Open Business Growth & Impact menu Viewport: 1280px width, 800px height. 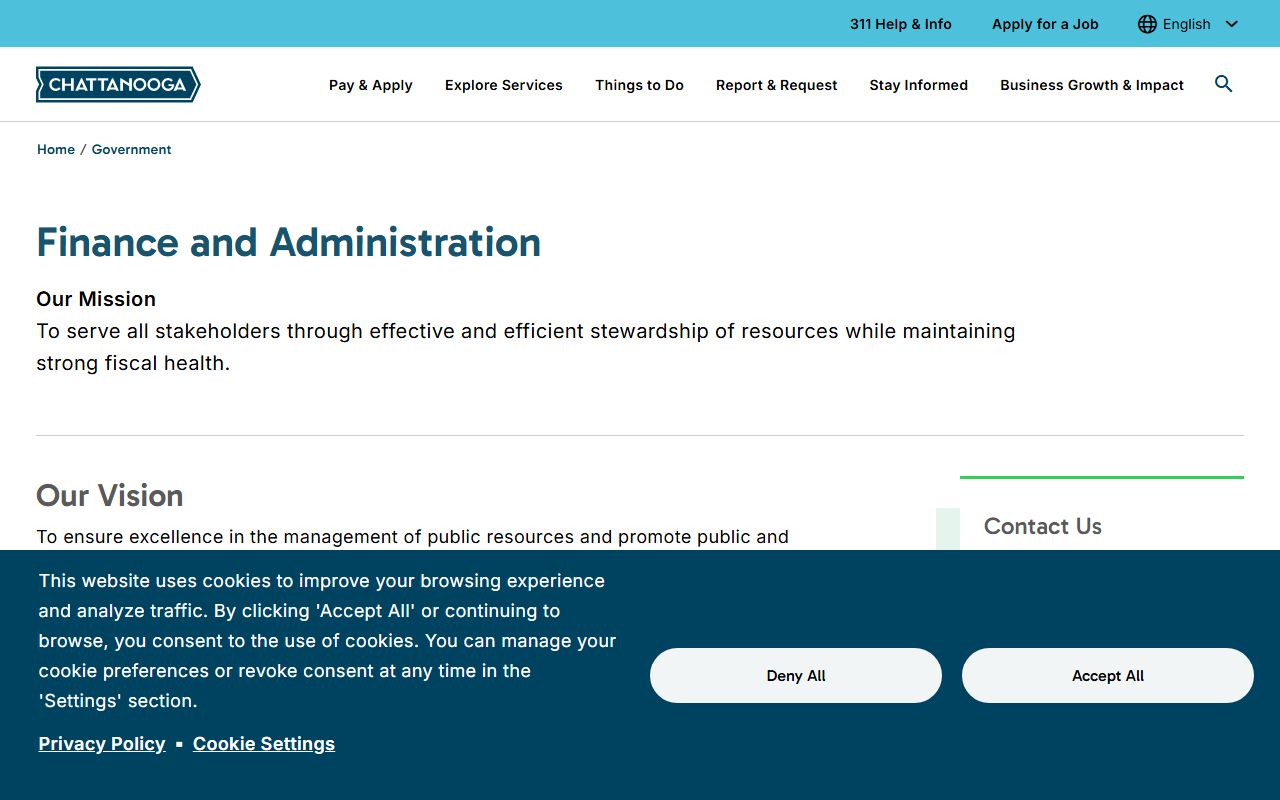click(x=1091, y=85)
